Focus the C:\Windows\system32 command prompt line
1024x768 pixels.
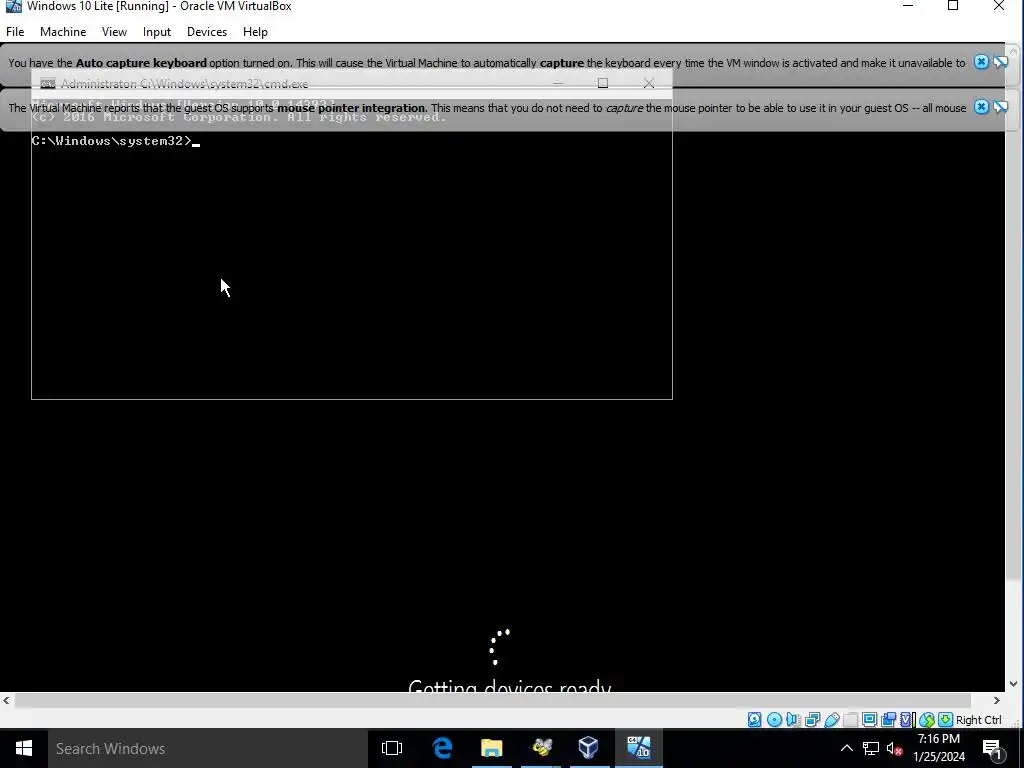[x=116, y=140]
